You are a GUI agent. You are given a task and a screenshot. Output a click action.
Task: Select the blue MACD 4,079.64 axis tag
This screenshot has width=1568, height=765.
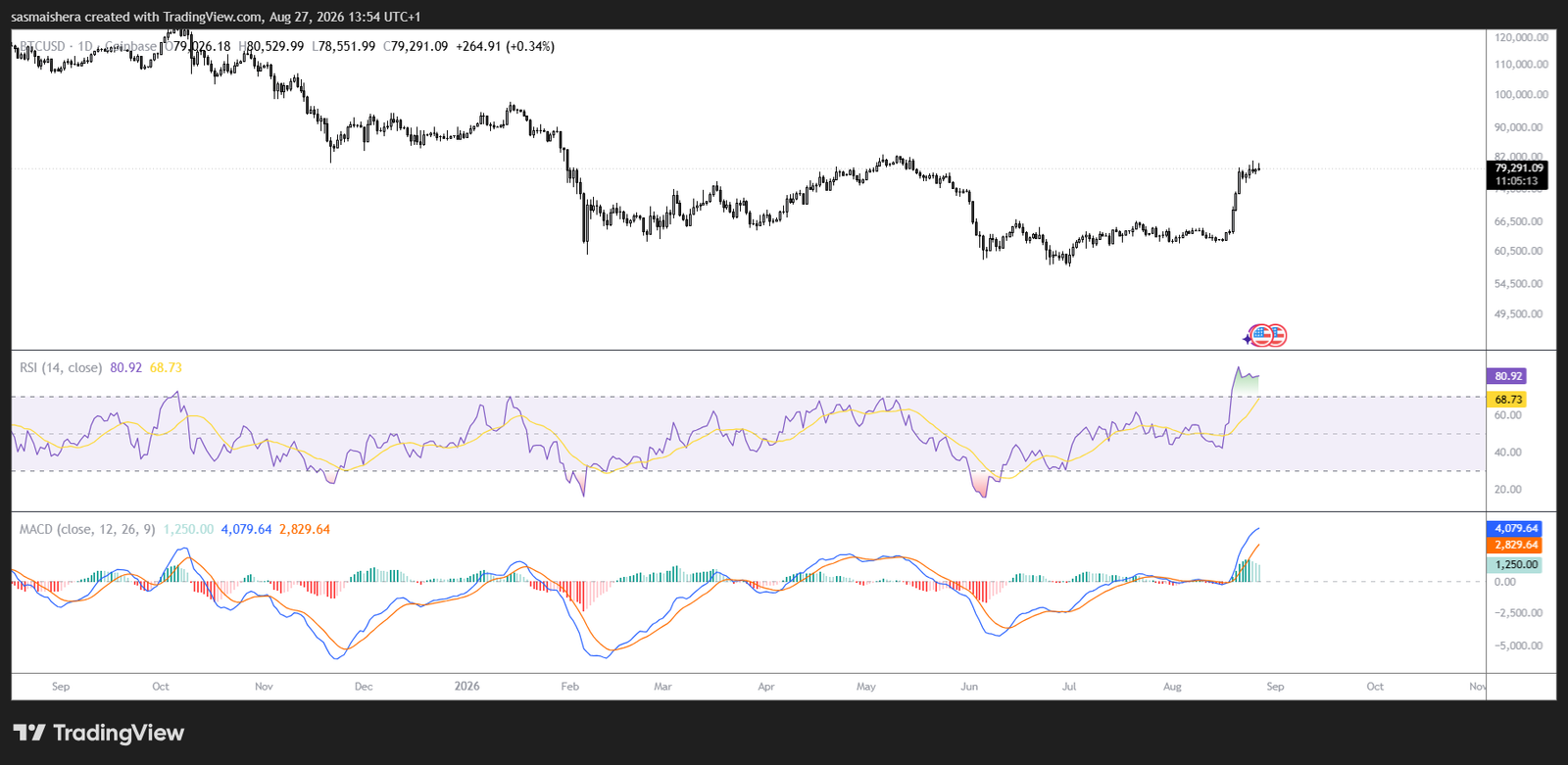(1515, 528)
